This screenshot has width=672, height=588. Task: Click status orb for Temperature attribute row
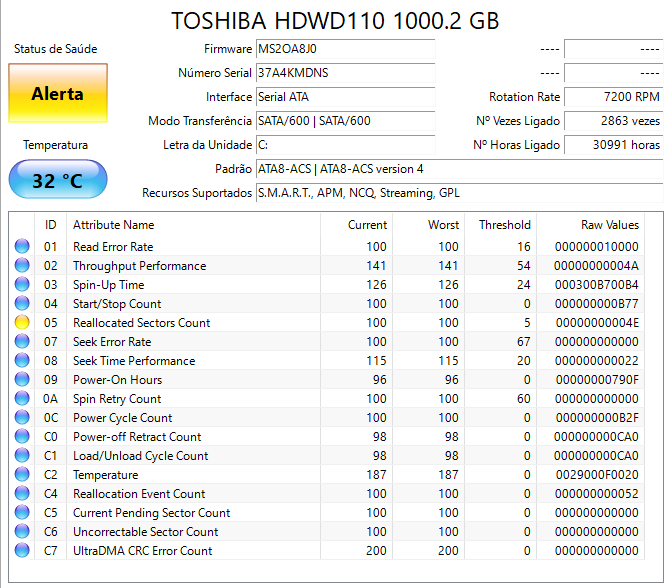(x=22, y=474)
